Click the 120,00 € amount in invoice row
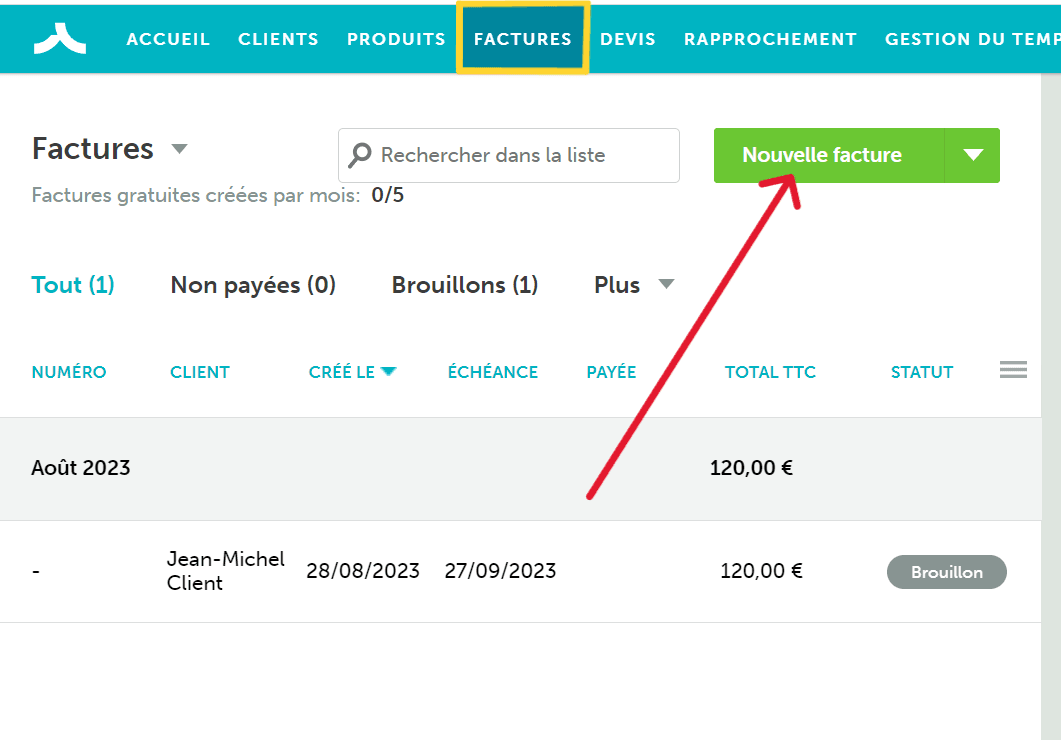1061x740 pixels. tap(761, 571)
